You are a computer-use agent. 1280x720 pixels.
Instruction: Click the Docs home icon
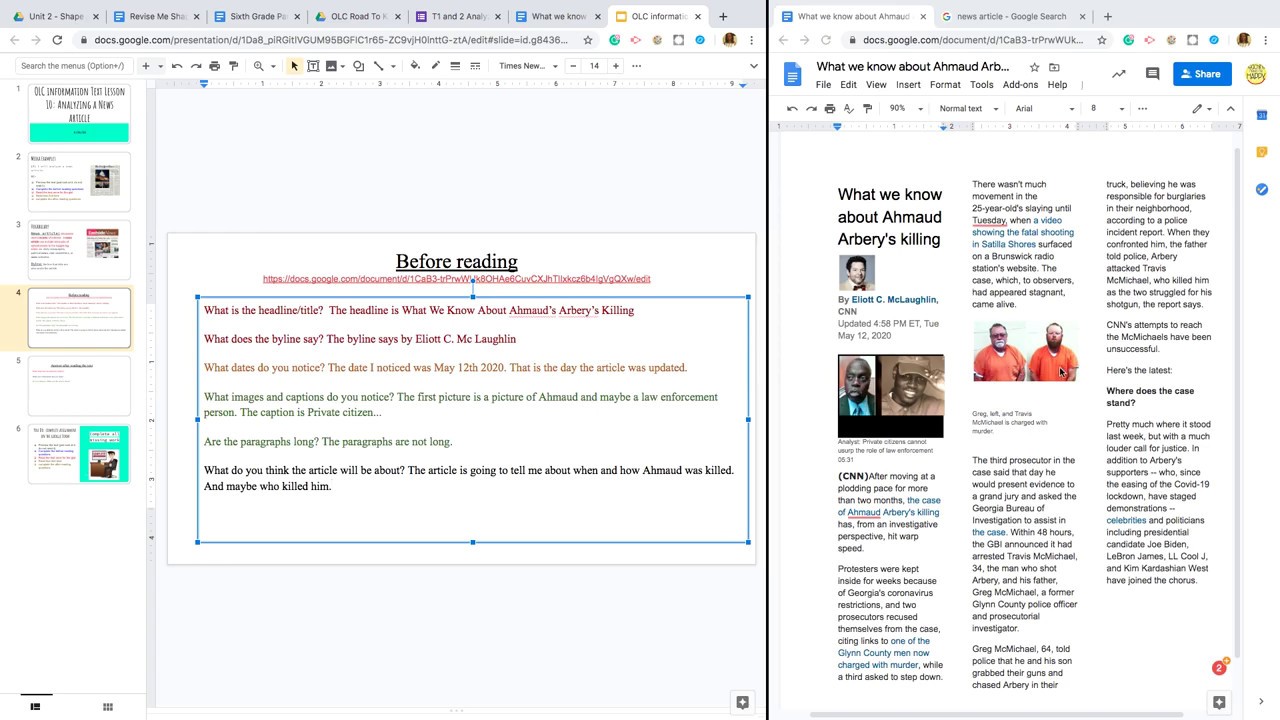coord(792,75)
